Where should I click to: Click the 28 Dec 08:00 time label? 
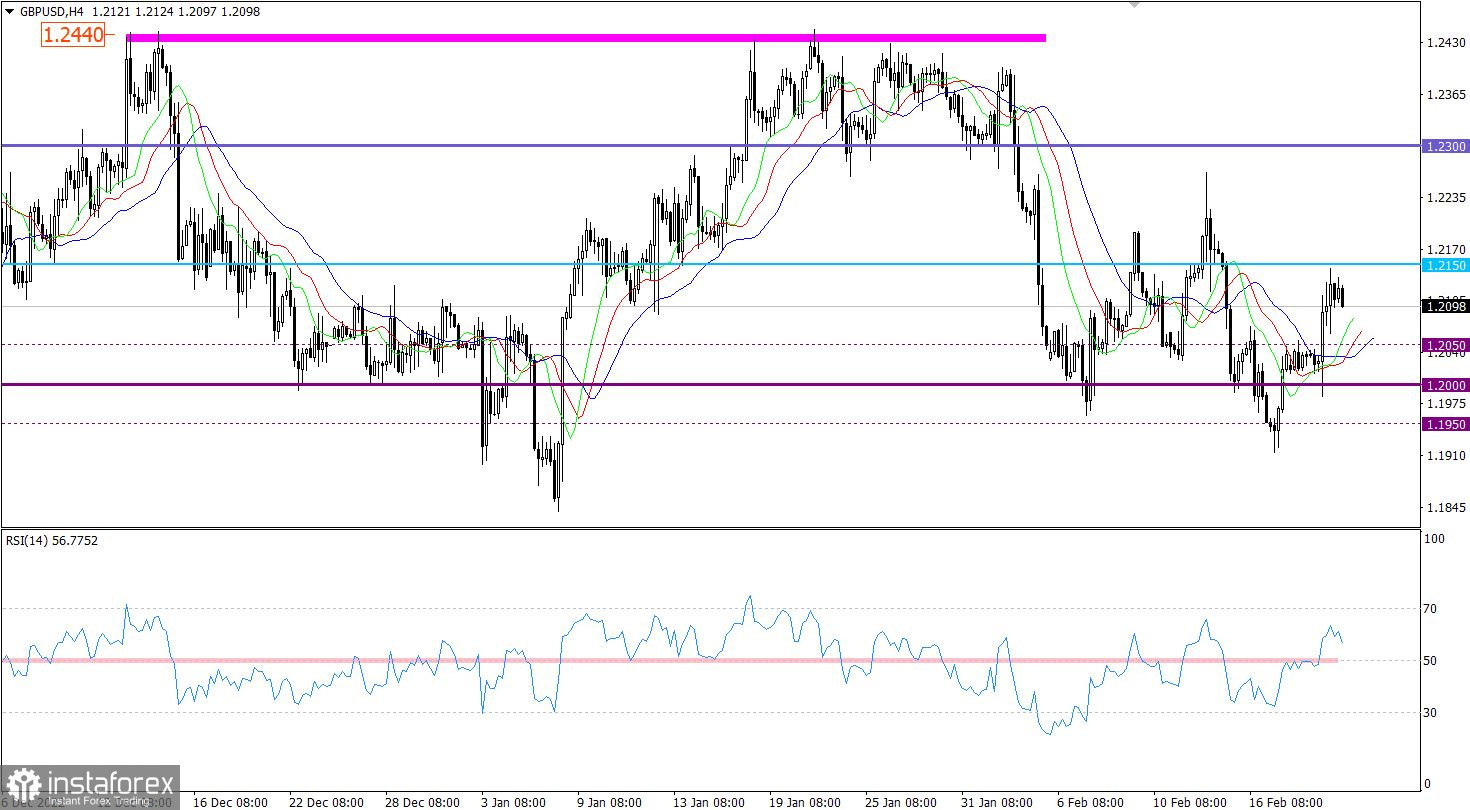422,802
